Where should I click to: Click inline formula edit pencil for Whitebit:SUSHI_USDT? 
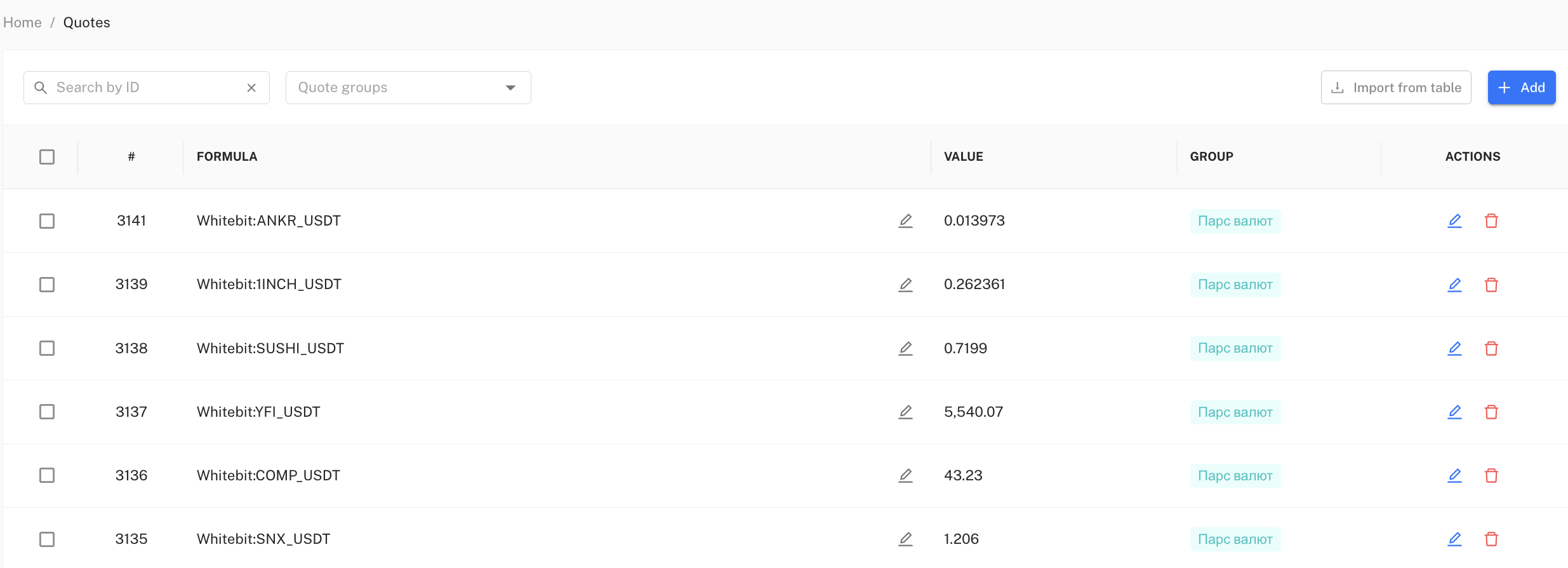(905, 348)
